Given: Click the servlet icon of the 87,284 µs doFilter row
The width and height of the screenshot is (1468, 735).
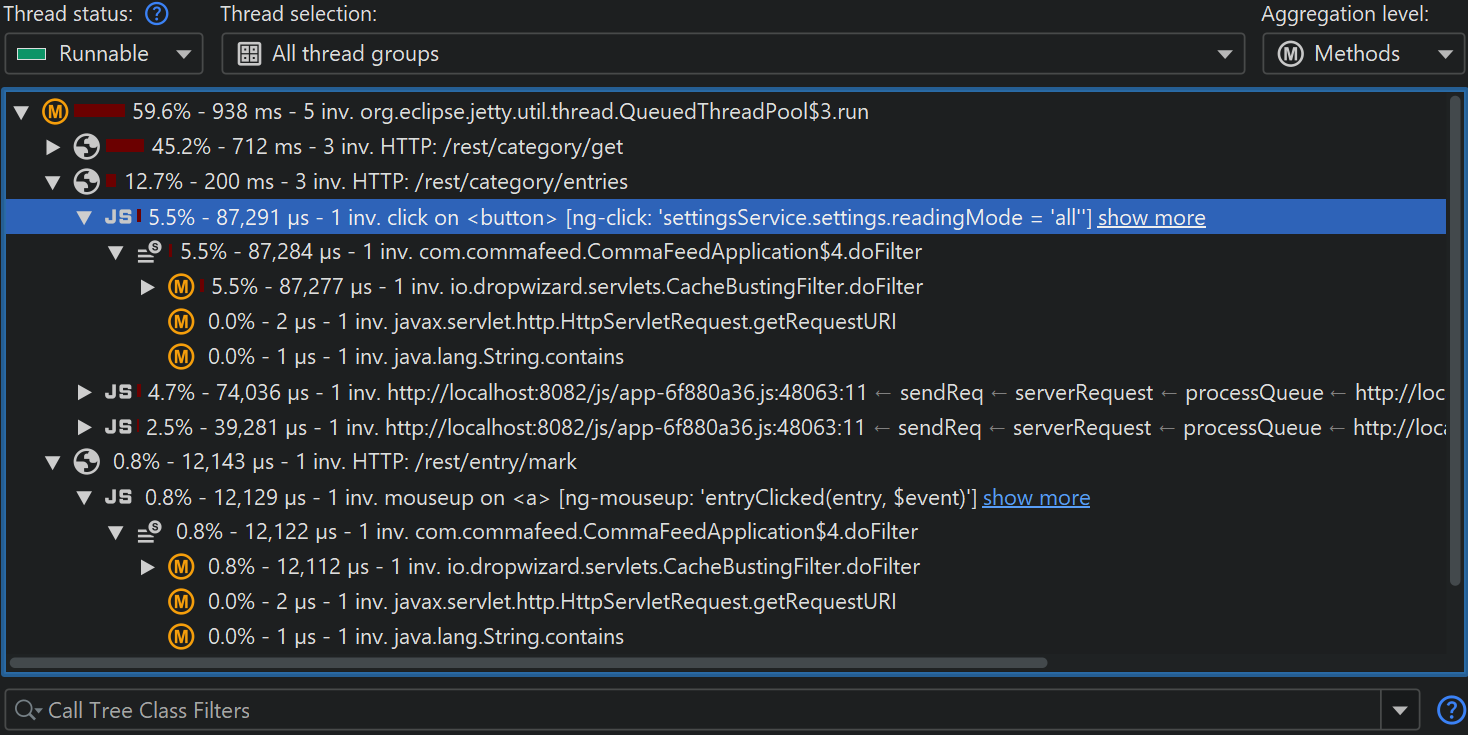Looking at the screenshot, I should 149,252.
